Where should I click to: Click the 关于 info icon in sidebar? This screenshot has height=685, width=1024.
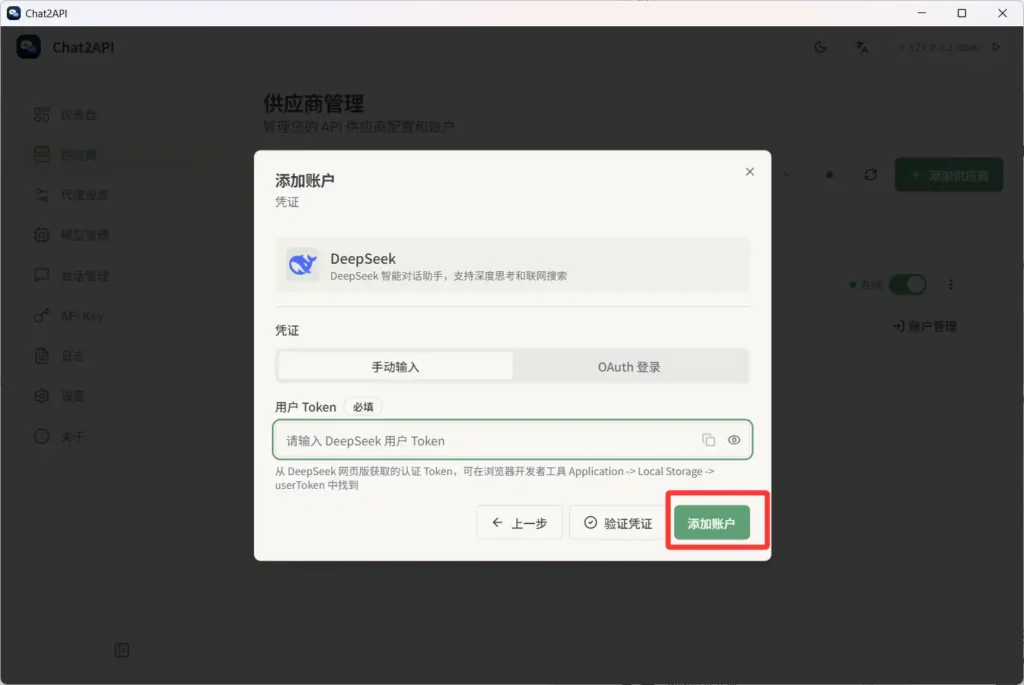[41, 436]
